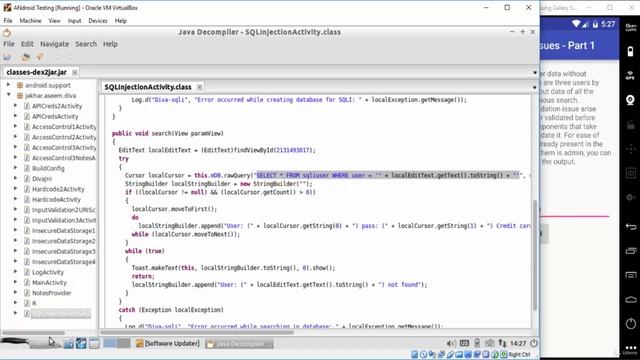Open VirtualBox Machine menu

[30, 21]
